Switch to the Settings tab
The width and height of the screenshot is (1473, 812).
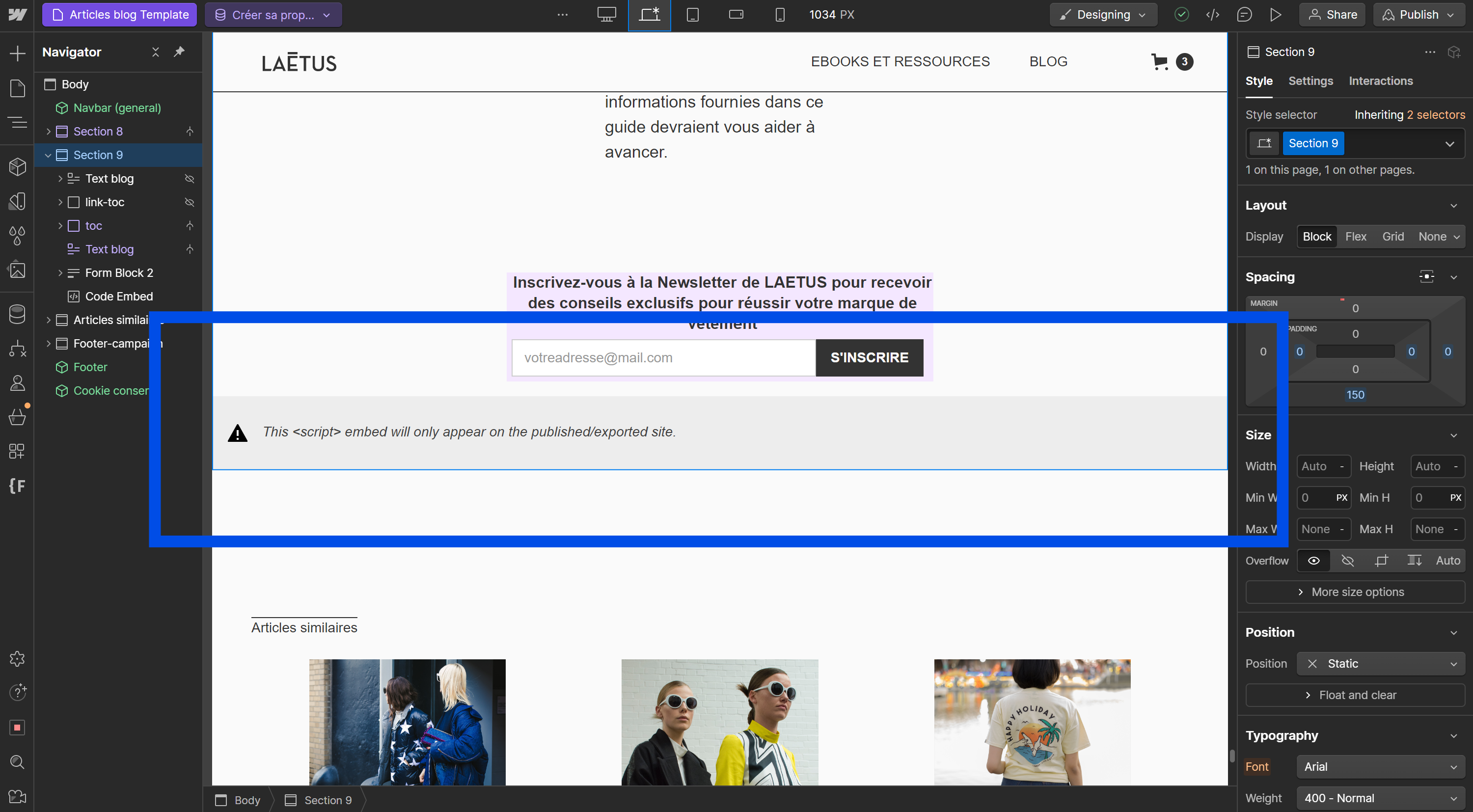point(1310,81)
